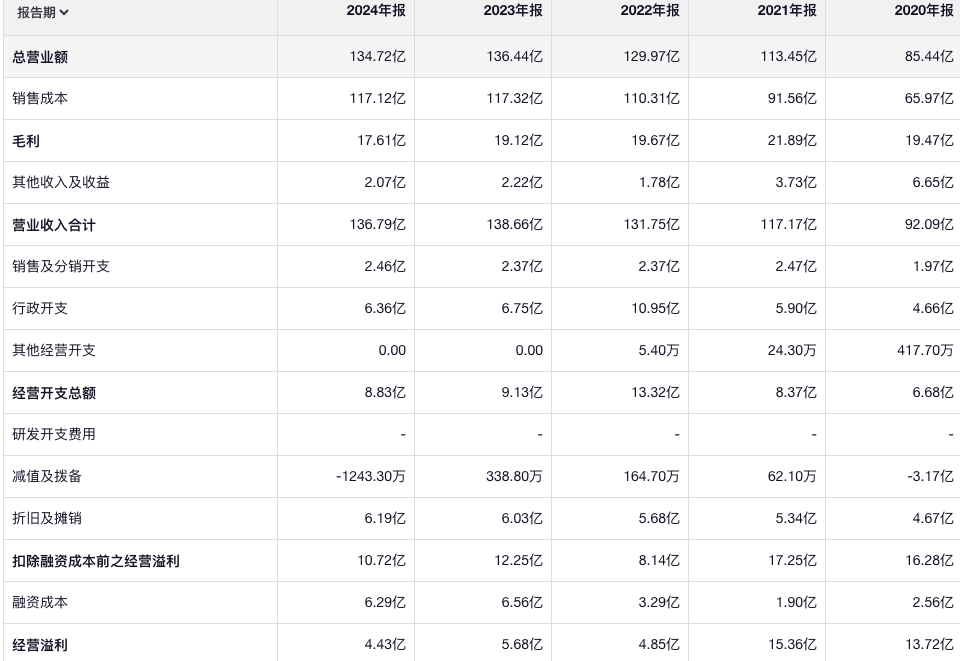Click the 其他收入及收益 row label
The width and height of the screenshot is (960, 661).
[x=54, y=183]
